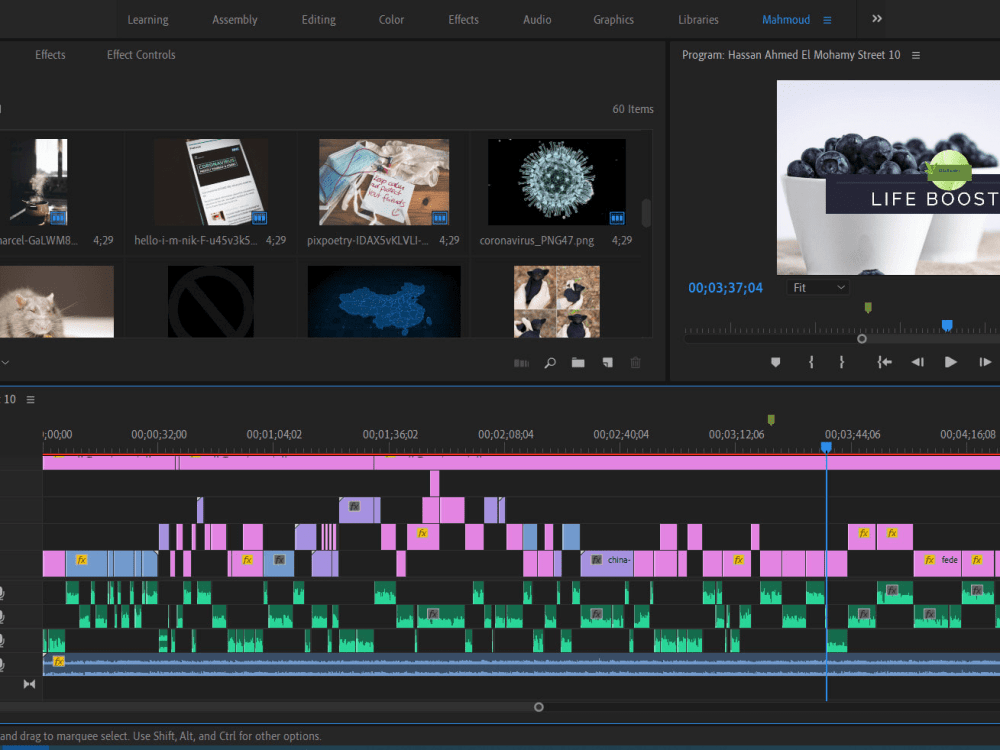Switch to the Effects workspace tab
1000x750 pixels.
pos(463,20)
